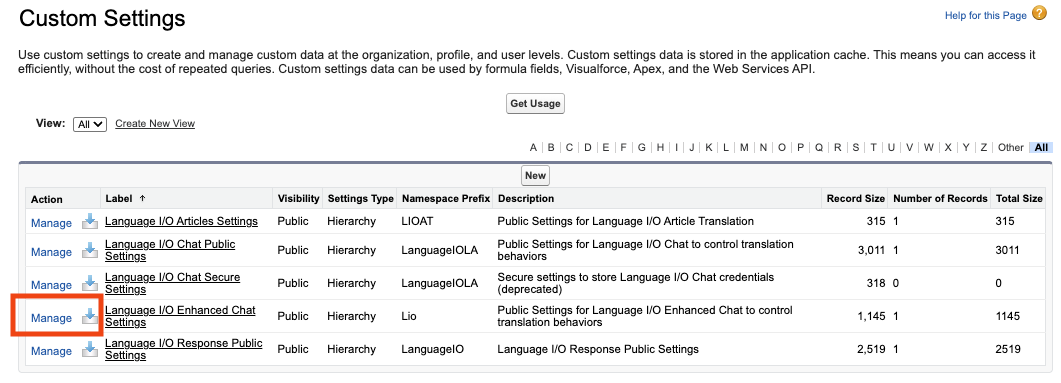Click record size value 1,145
This screenshot has width=1061, height=383.
tap(872, 316)
